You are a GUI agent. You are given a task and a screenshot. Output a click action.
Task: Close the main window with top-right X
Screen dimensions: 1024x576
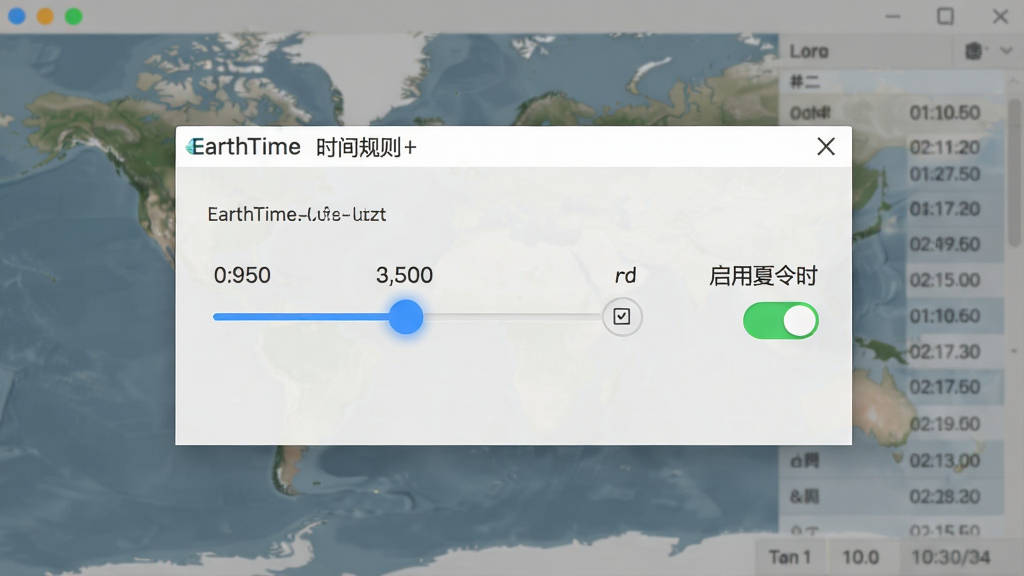coord(1000,16)
